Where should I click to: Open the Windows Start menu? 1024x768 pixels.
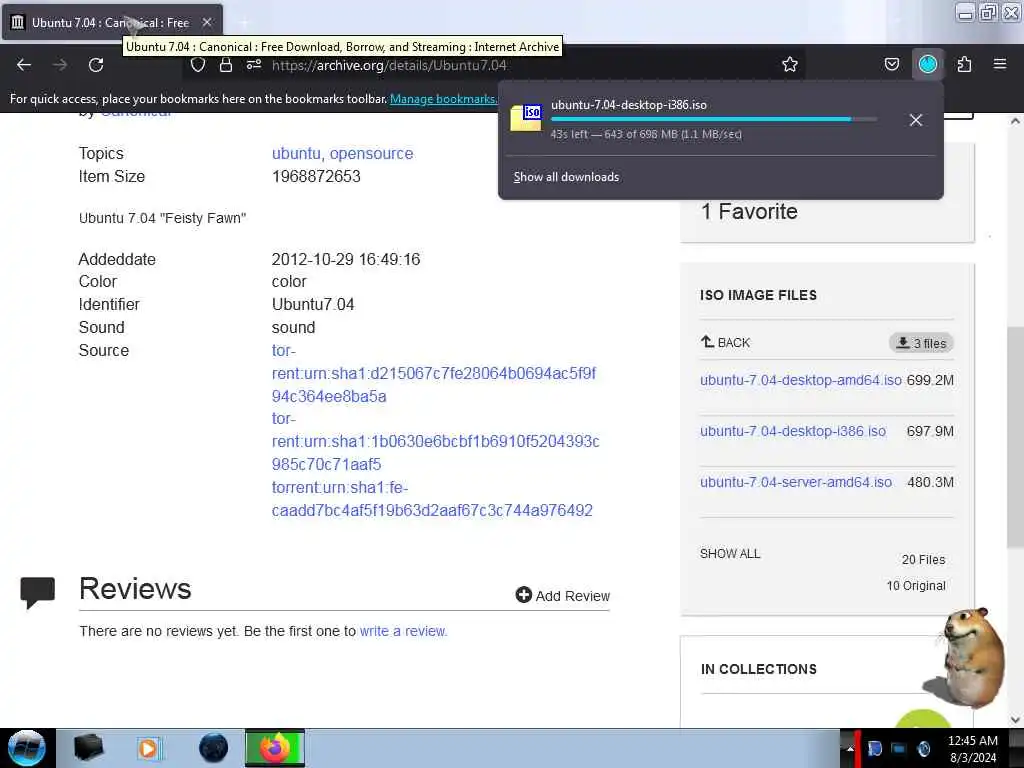[x=26, y=748]
